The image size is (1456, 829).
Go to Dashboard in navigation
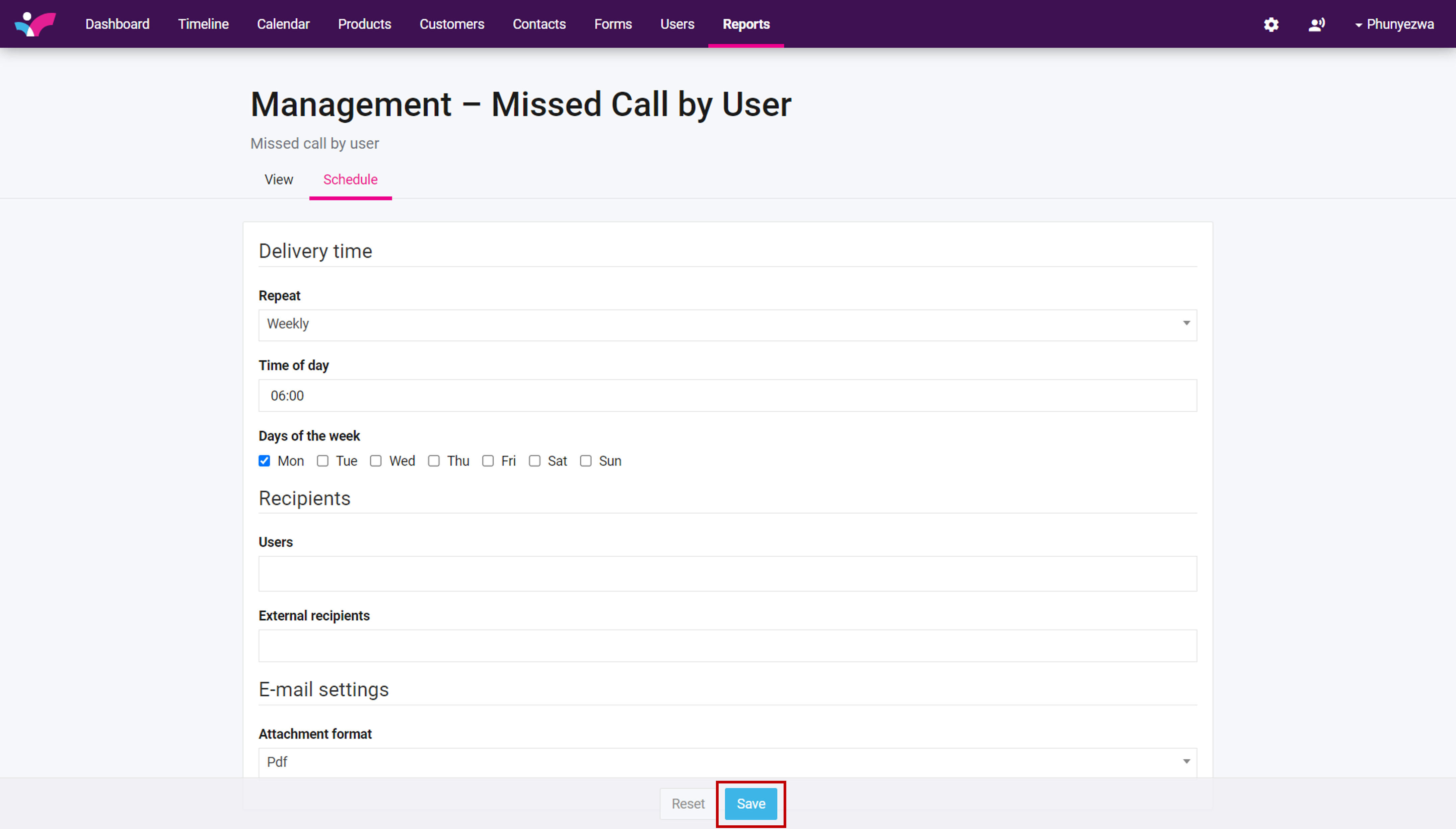[x=117, y=24]
